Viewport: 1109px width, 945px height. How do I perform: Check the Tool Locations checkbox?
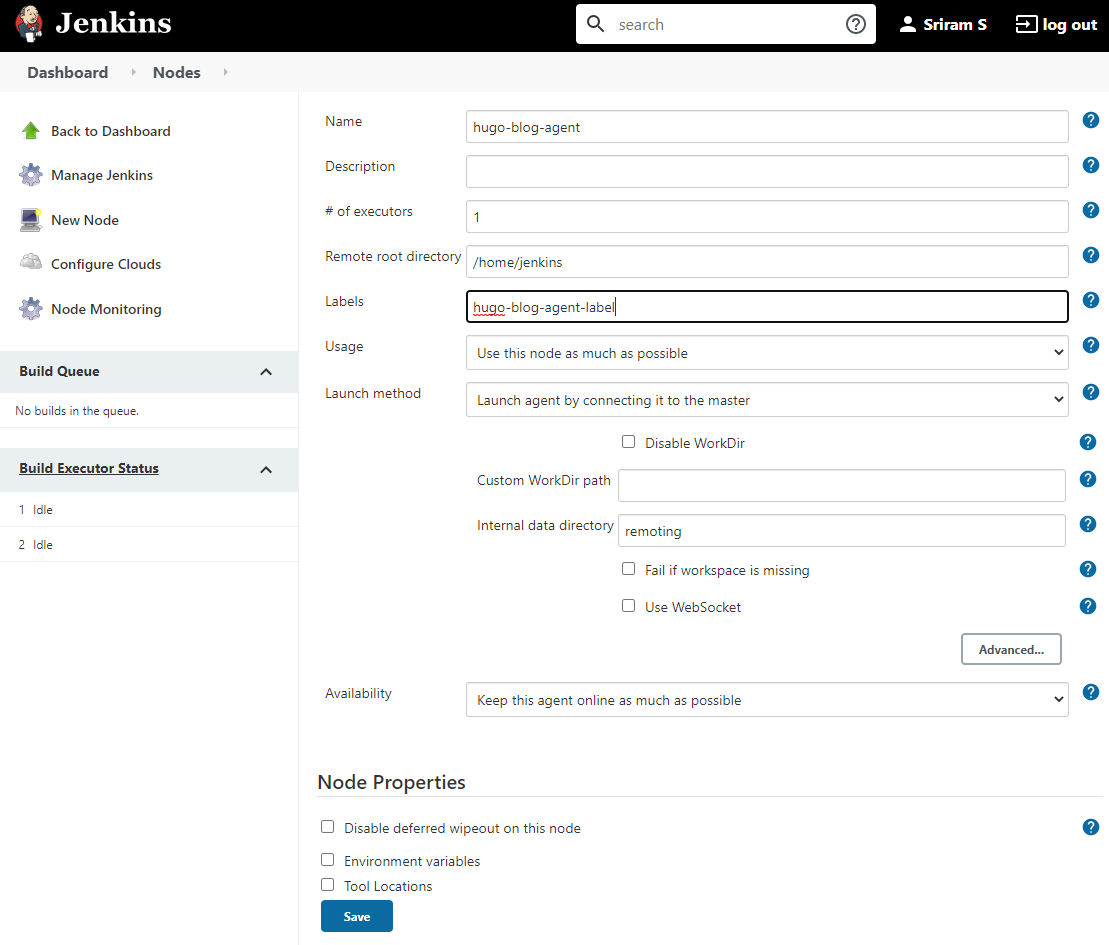[327, 885]
